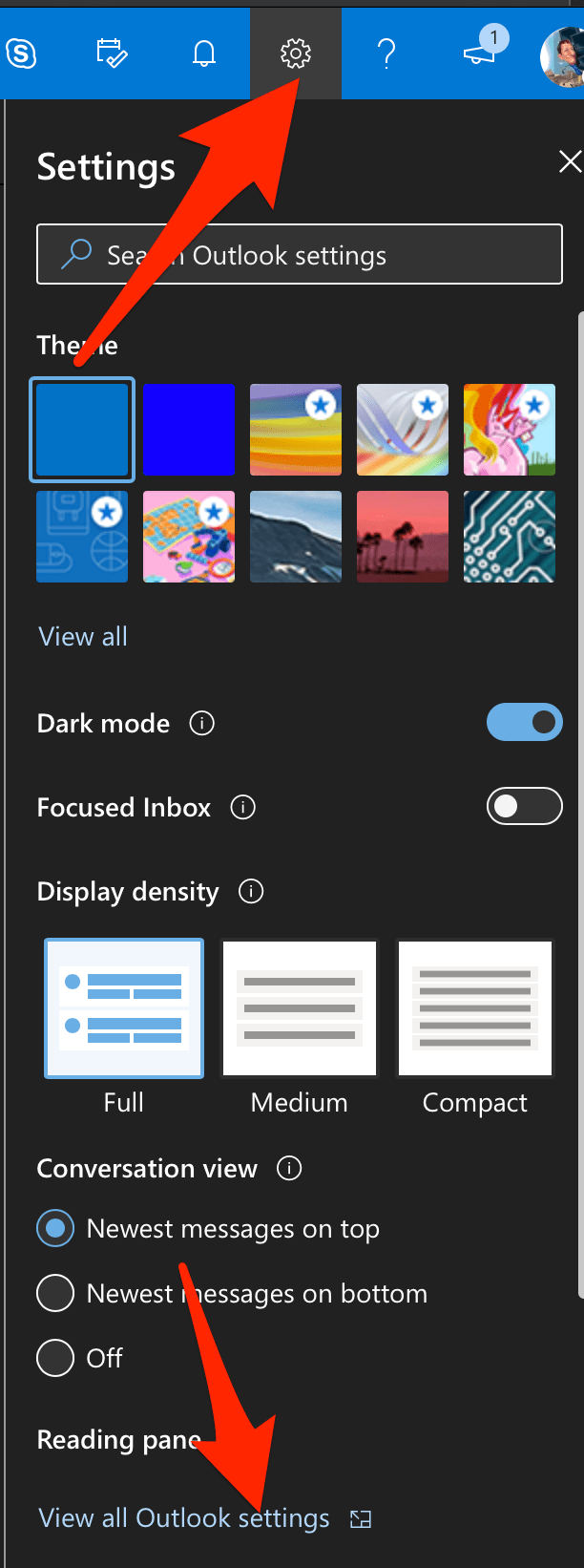584x1568 pixels.
Task: Choose the colorful blocks theme
Action: [x=189, y=537]
